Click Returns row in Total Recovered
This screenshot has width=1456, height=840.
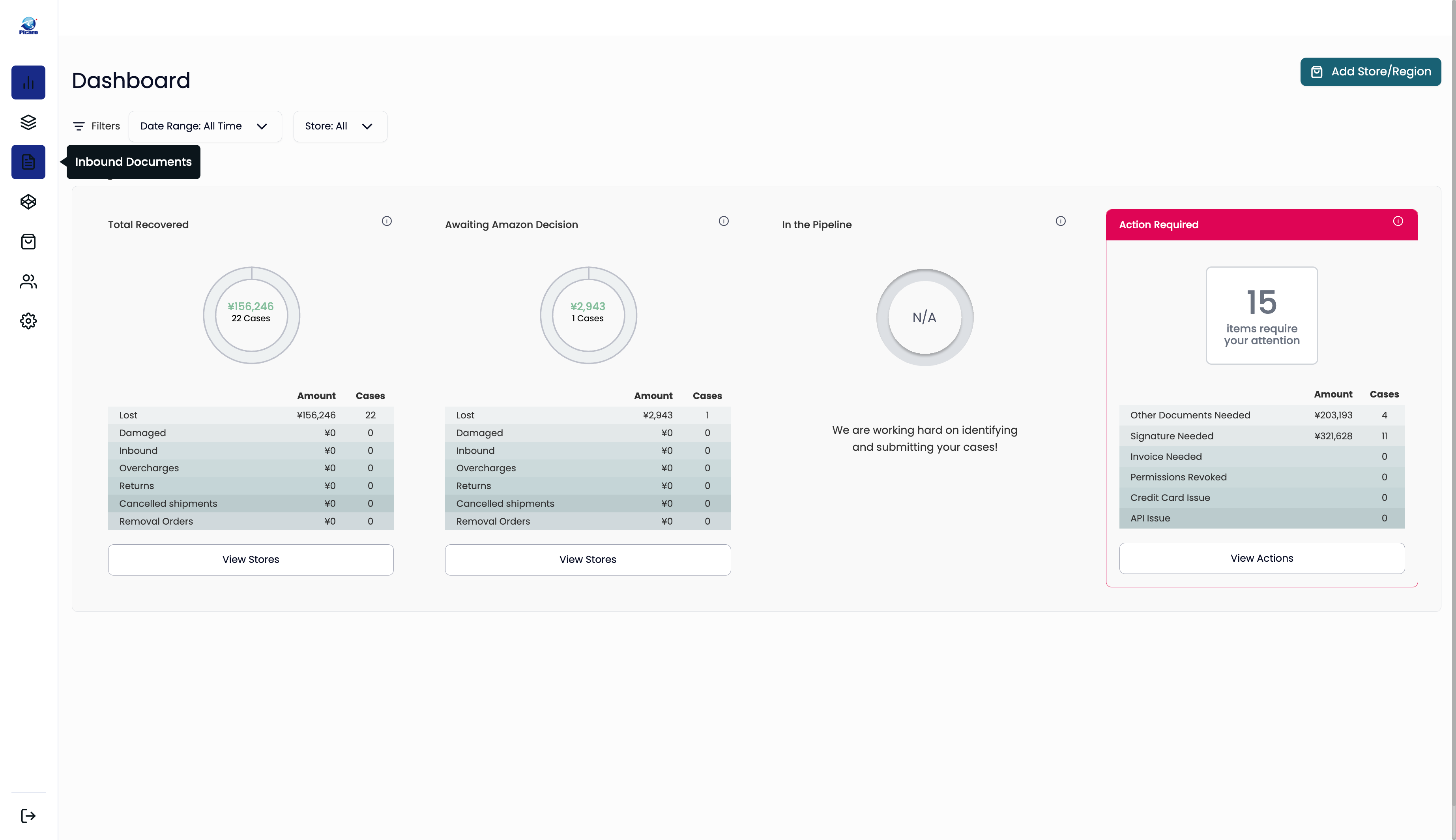(x=251, y=486)
